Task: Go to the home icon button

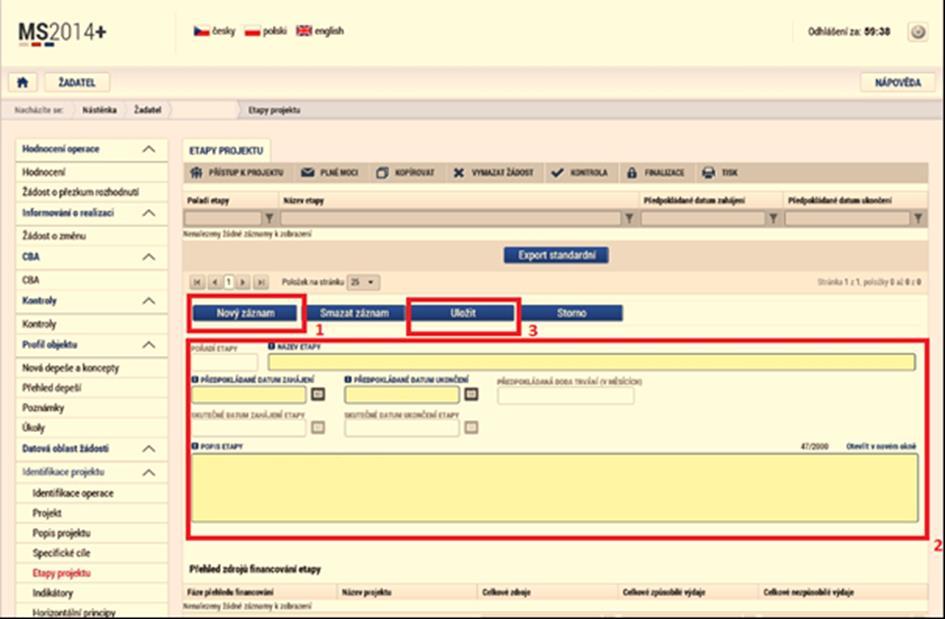Action: (x=23, y=83)
